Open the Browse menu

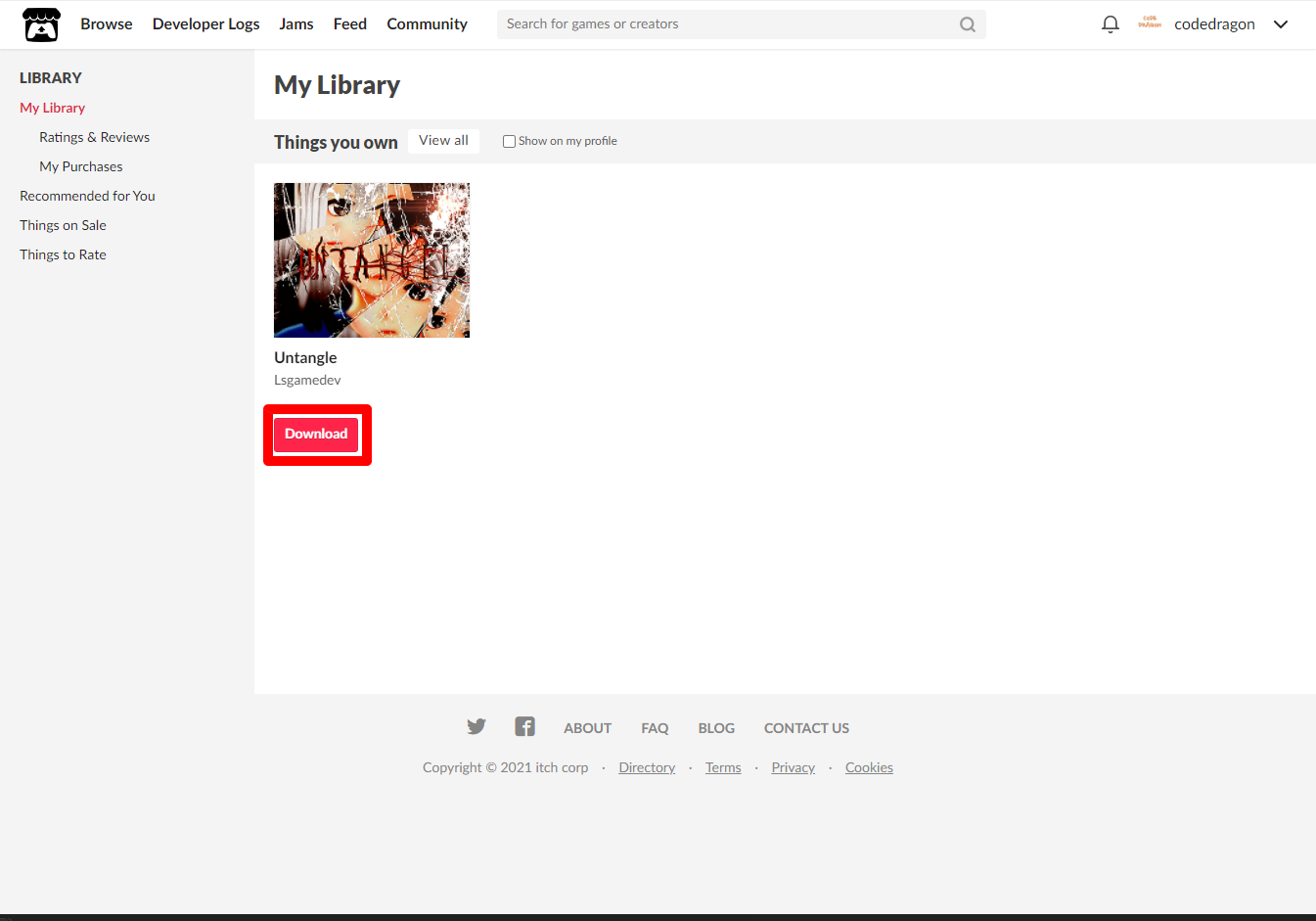107,23
